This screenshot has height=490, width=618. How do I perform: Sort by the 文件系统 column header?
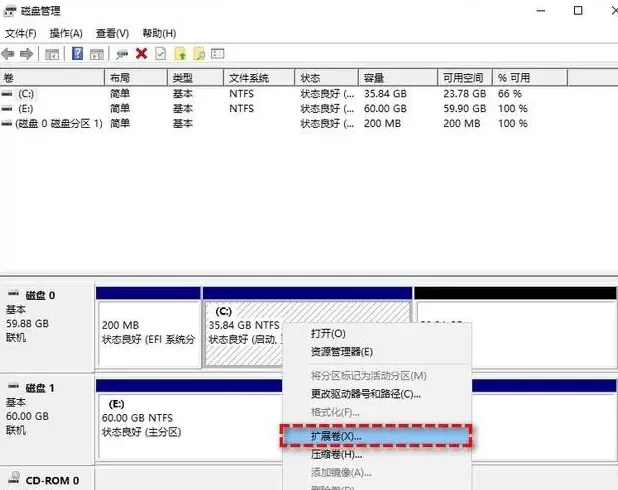(259, 78)
